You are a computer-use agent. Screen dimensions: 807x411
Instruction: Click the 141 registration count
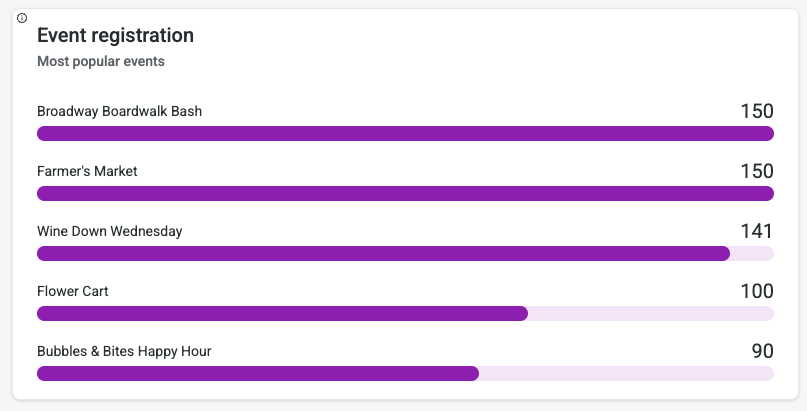(x=756, y=231)
